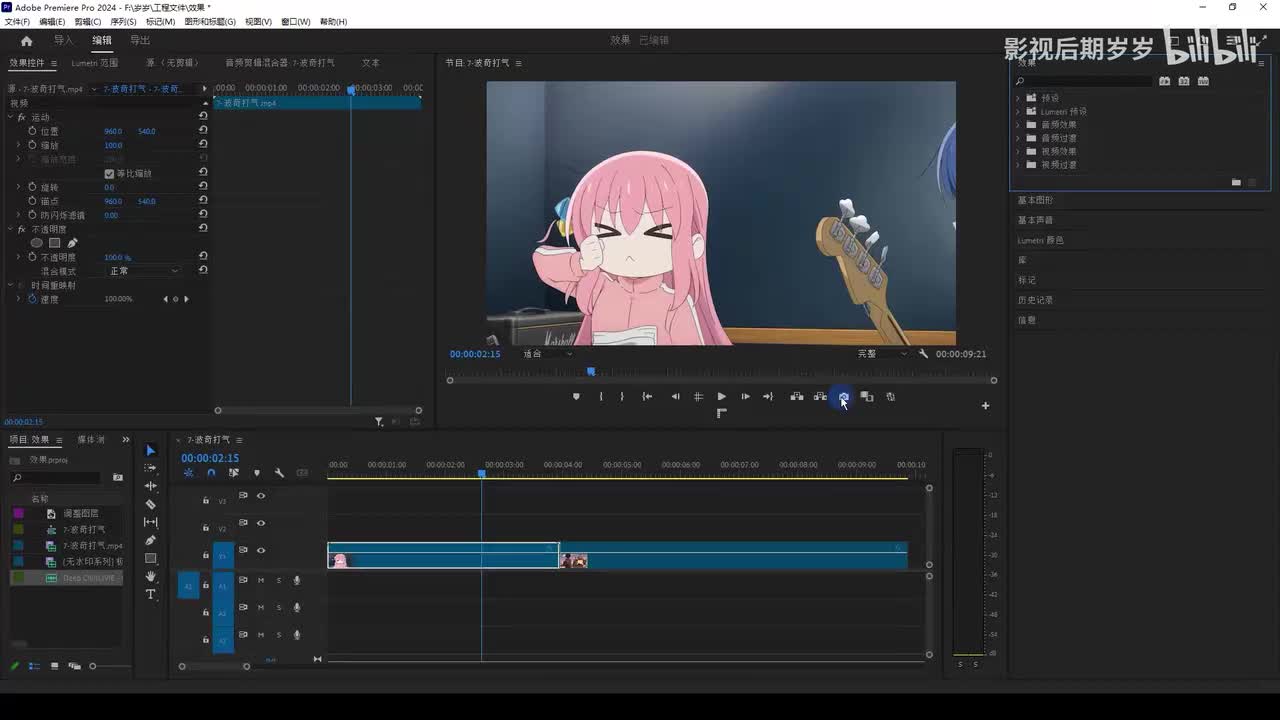Viewport: 1280px width, 720px height.
Task: Expand the 预设 effects folder
Action: point(1018,98)
